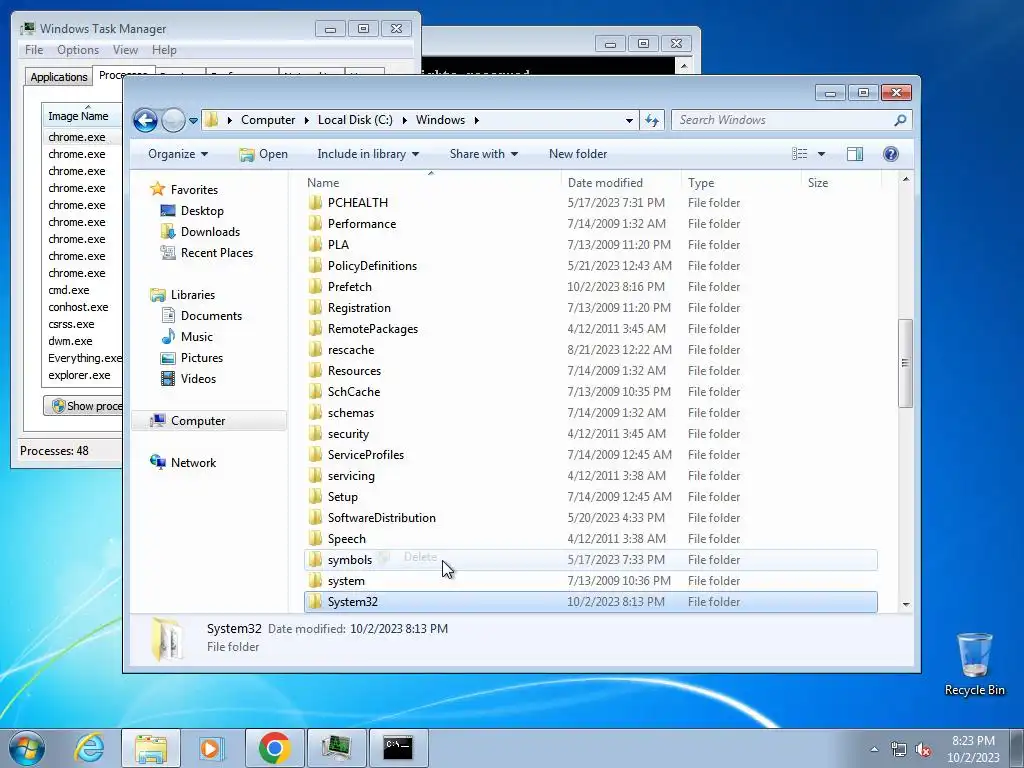Switch to Chrome from the taskbar

tap(274, 748)
